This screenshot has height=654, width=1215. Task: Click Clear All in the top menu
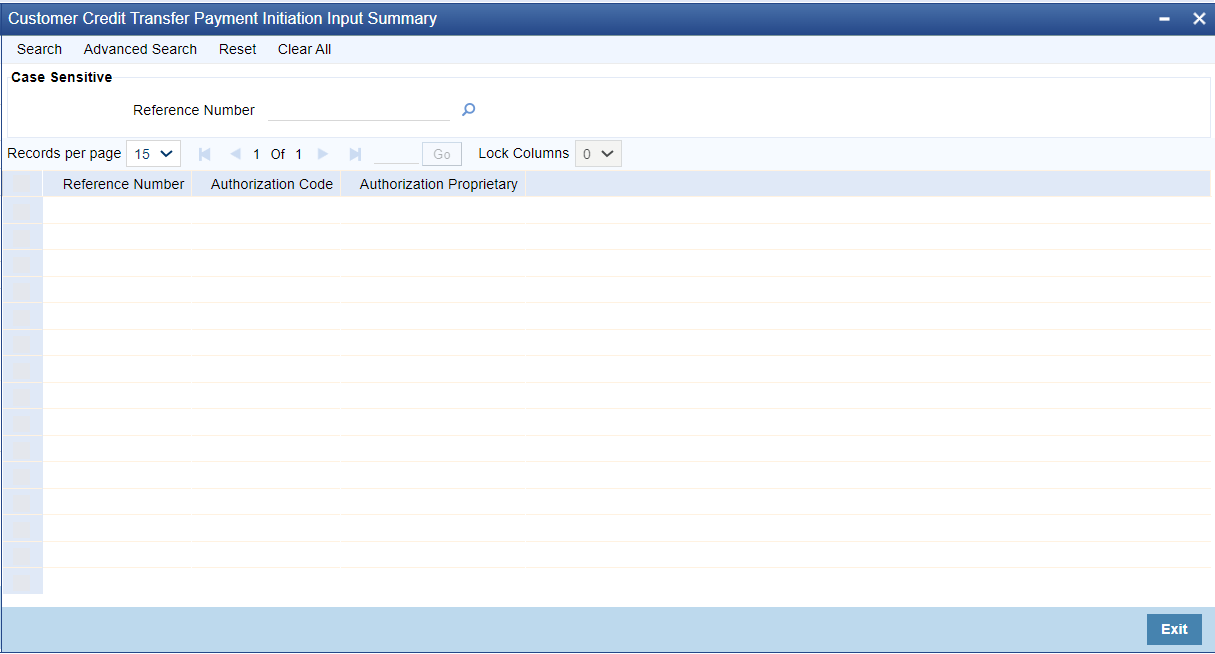[304, 49]
